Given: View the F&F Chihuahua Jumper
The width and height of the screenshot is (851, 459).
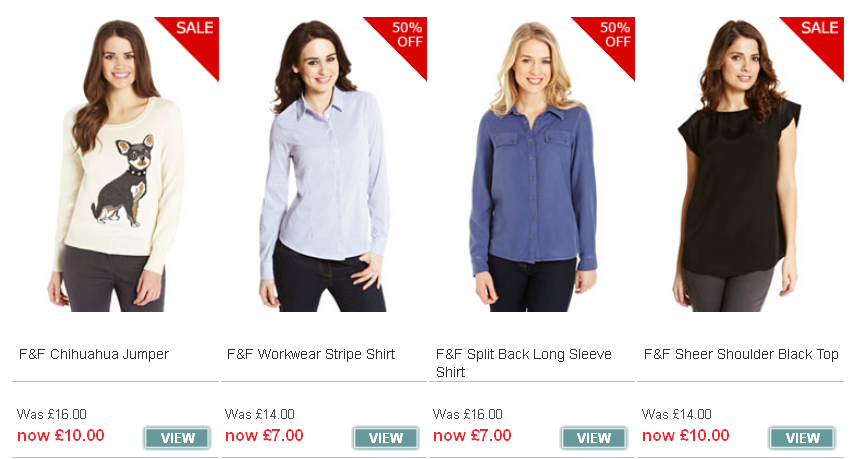Looking at the screenshot, I should [177, 438].
